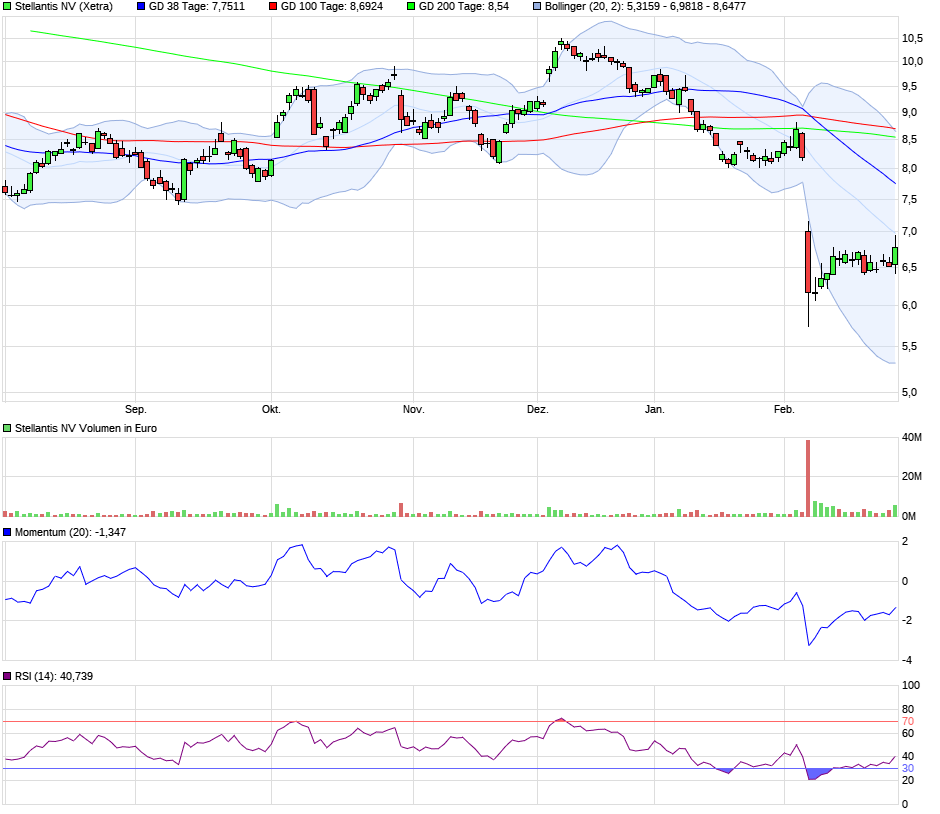Click the purple RSI (14) legend square
This screenshot has width=940, height=814.
point(8,677)
